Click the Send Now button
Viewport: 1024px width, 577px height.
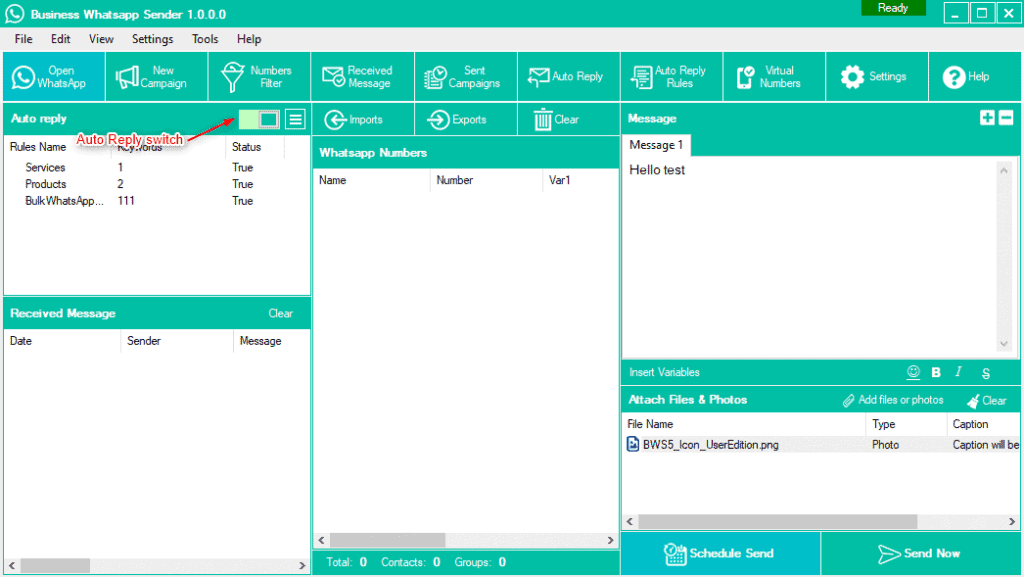[x=920, y=553]
